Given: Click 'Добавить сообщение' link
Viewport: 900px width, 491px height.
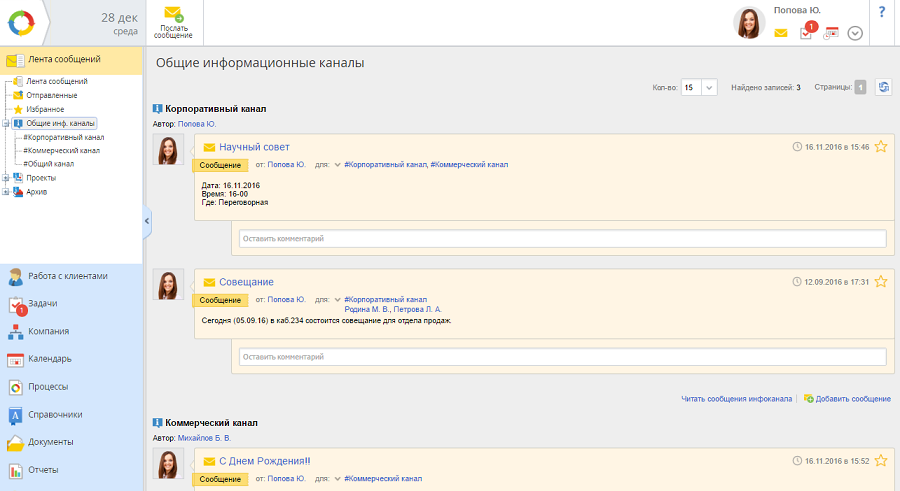Looking at the screenshot, I should (852, 399).
